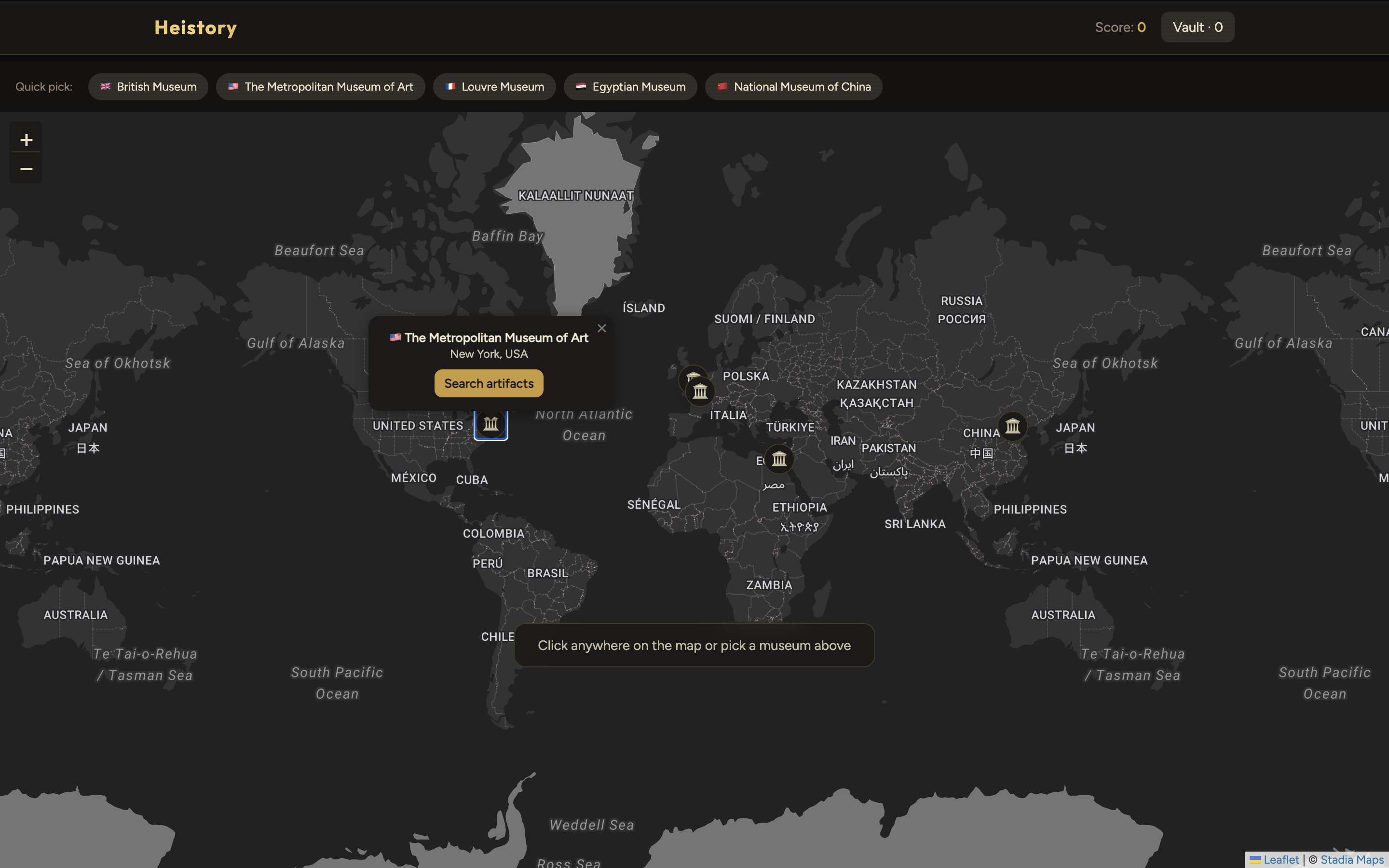Select the Louvre marker over France
1389x868 pixels.
point(701,392)
